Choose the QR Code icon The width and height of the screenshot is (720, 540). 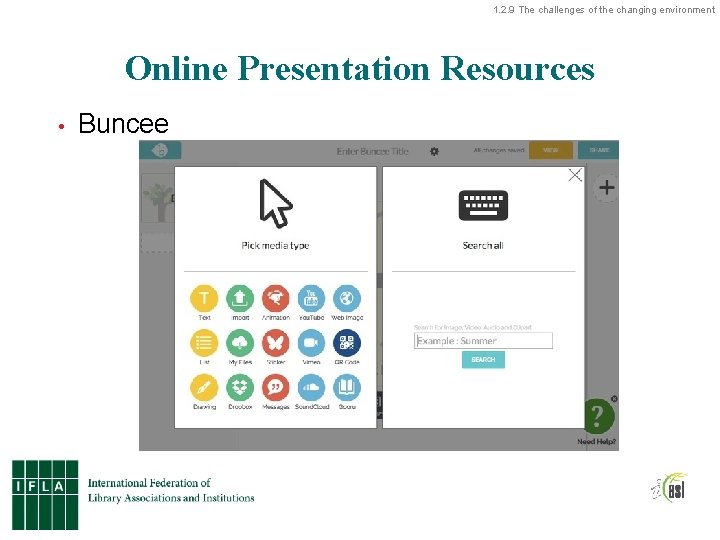347,343
